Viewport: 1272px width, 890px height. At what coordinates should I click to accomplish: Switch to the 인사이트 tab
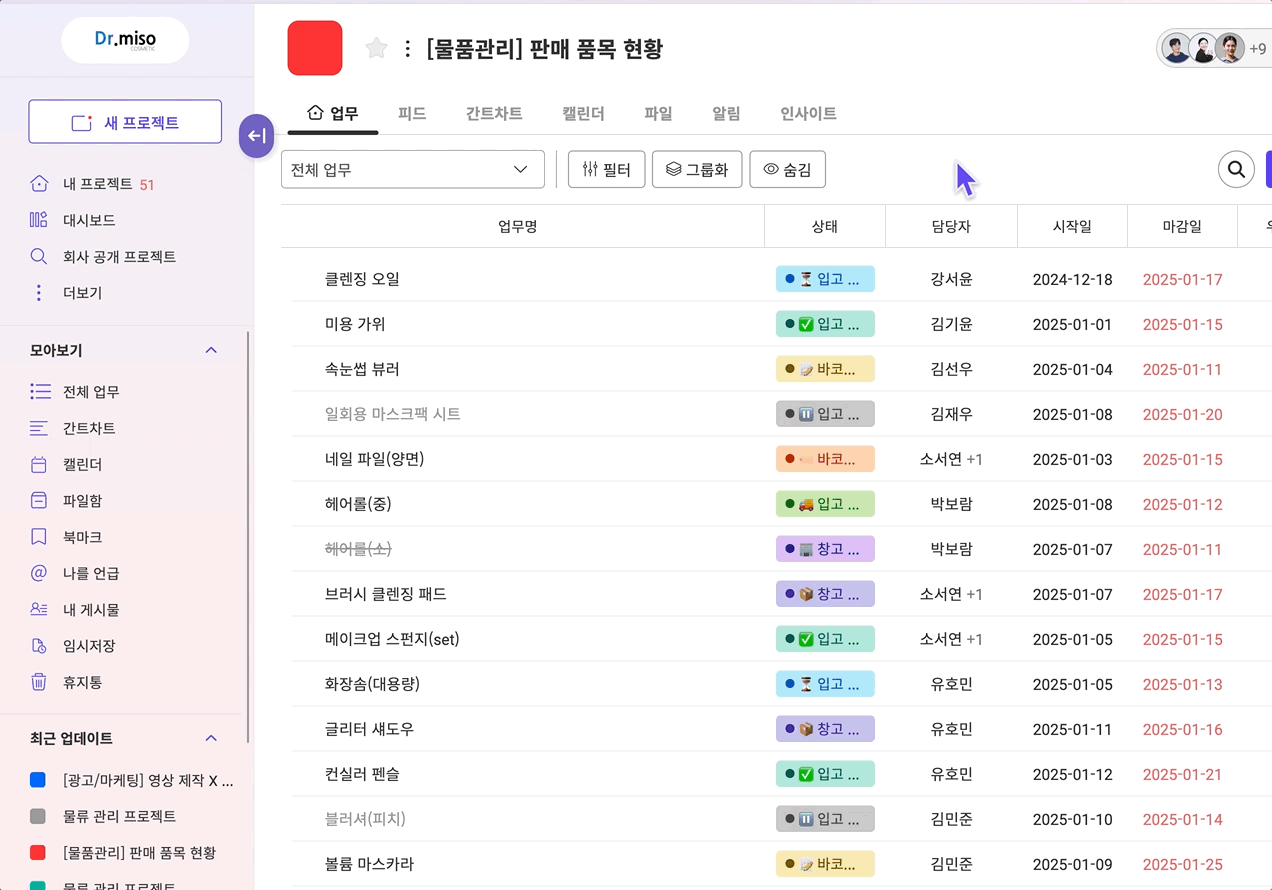808,114
